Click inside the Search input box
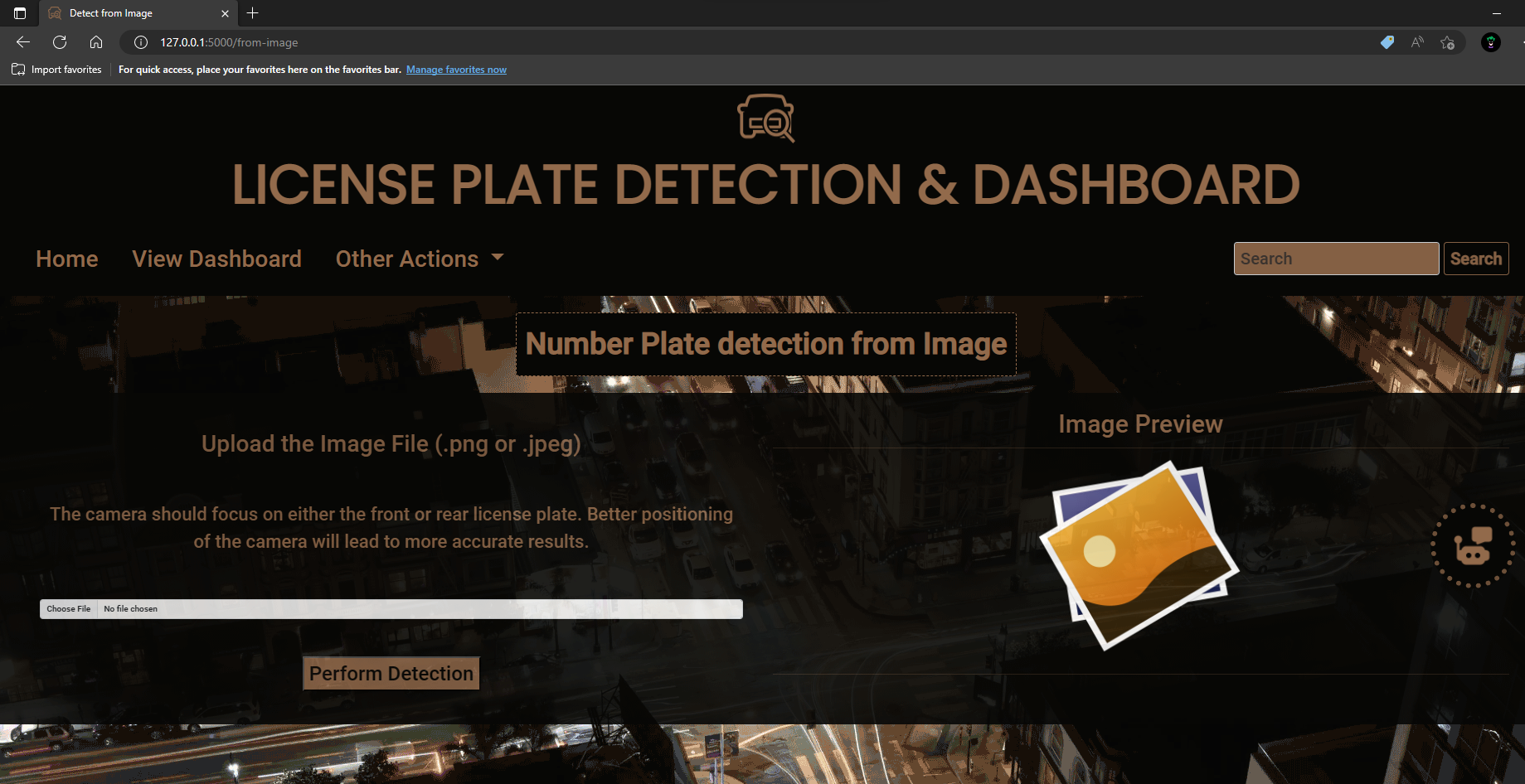This screenshot has height=784, width=1525. (x=1335, y=258)
